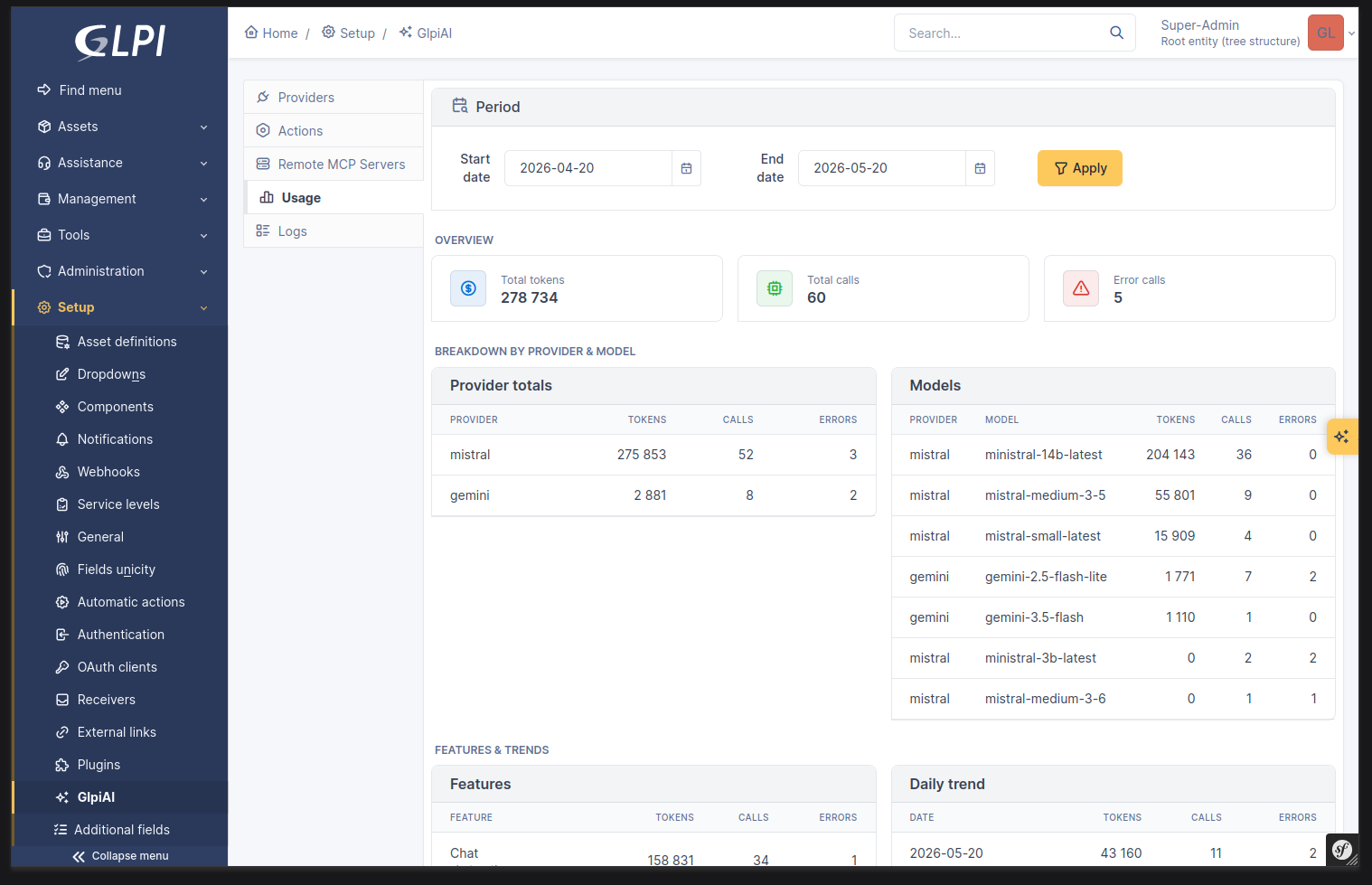Focus the global Search field
This screenshot has height=885, width=1372.
click(x=1002, y=33)
